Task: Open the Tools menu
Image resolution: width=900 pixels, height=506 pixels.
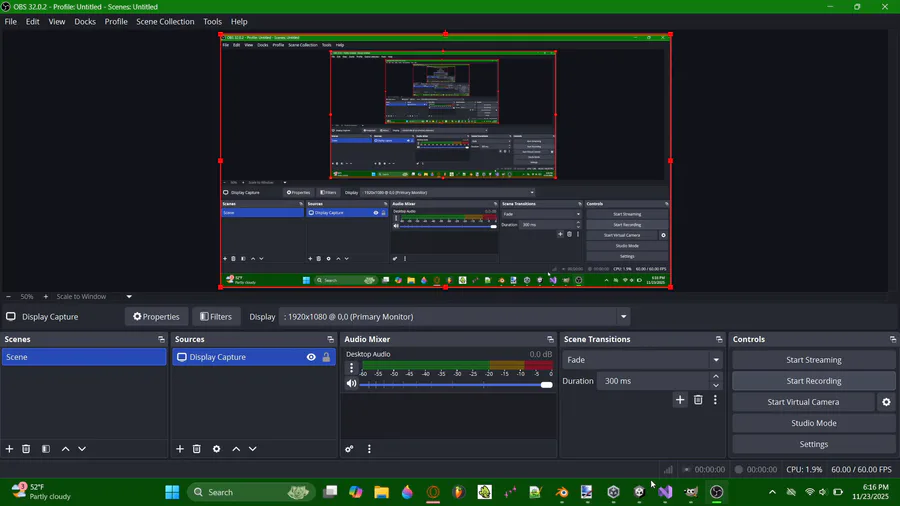Action: (x=212, y=21)
